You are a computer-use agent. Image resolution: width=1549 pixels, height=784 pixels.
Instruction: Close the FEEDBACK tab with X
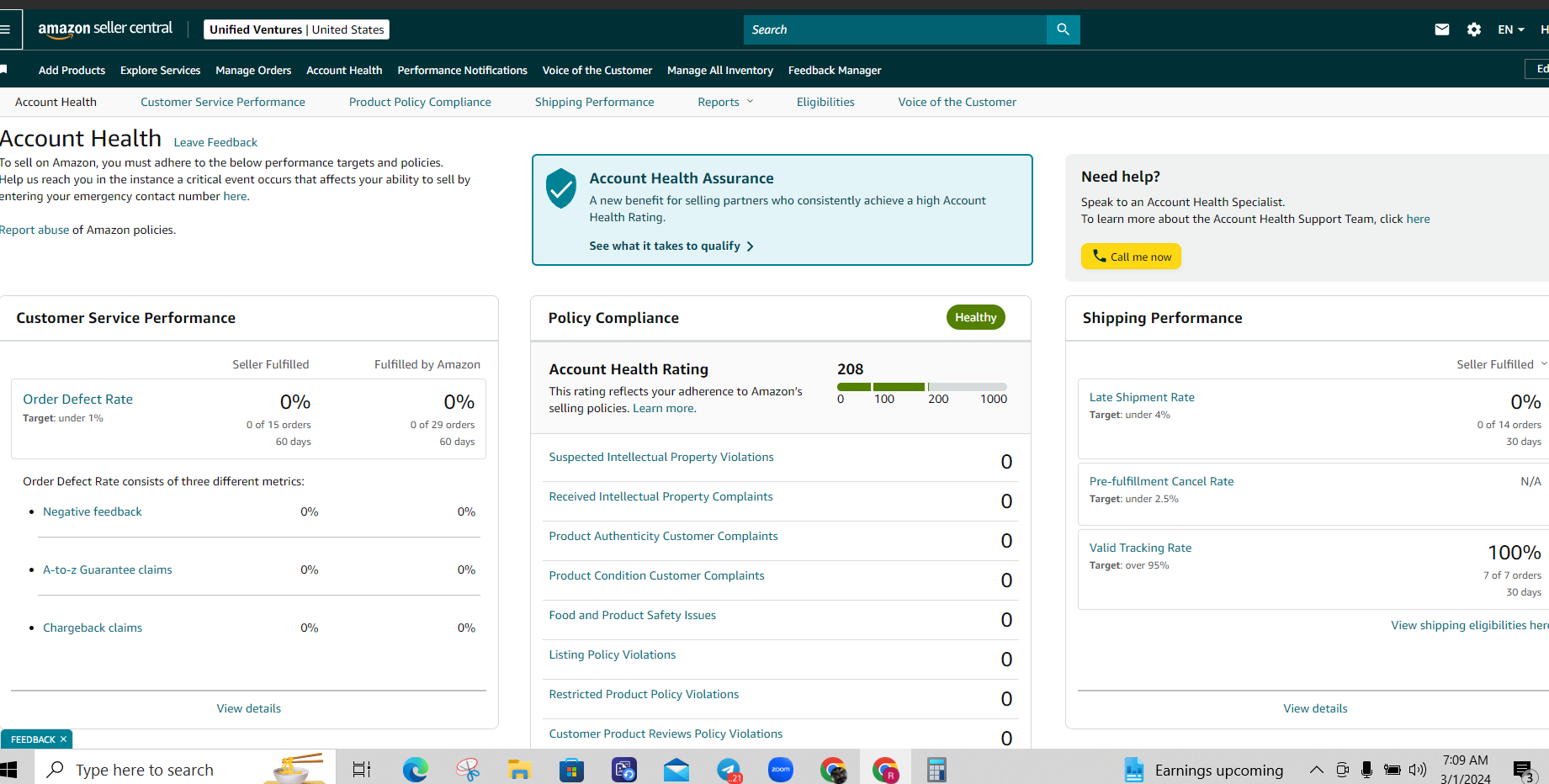click(x=63, y=739)
